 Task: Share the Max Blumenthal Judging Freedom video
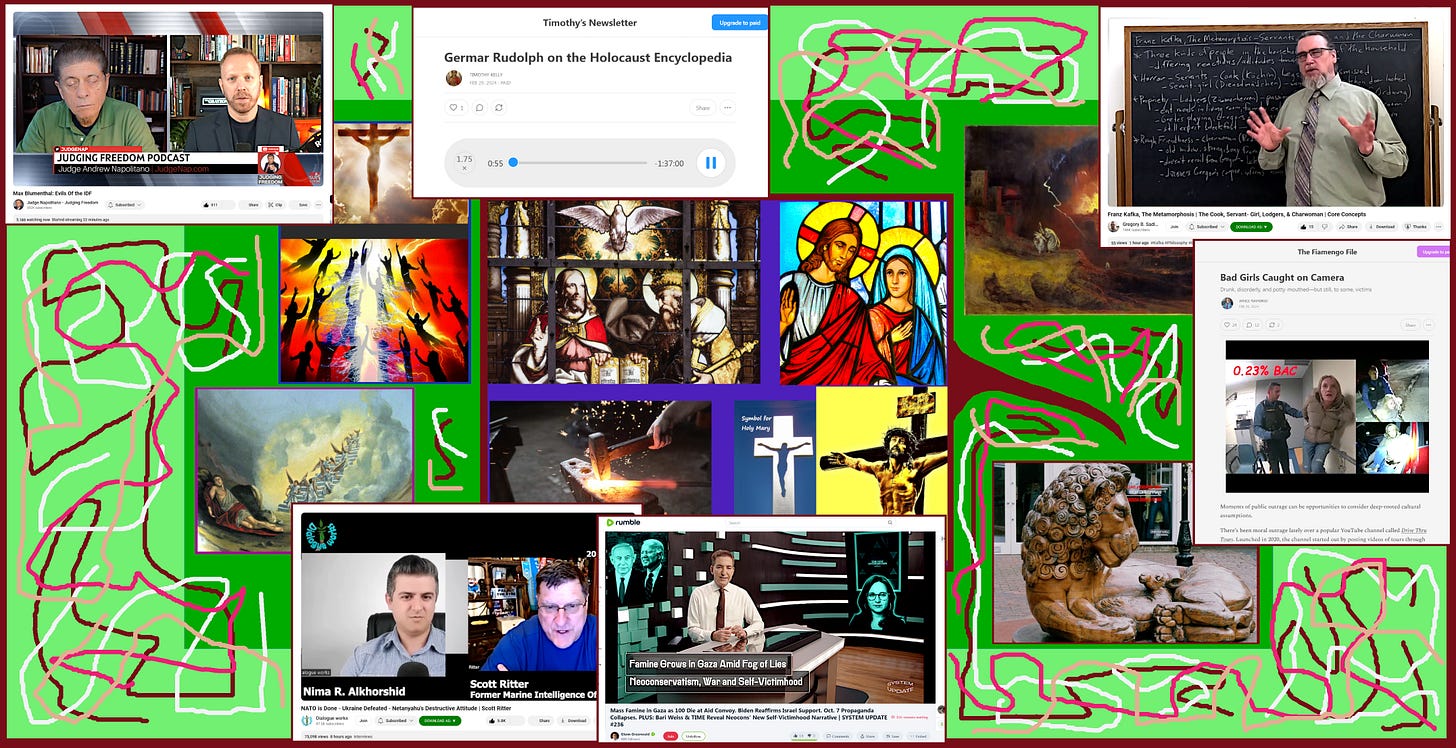[252, 205]
